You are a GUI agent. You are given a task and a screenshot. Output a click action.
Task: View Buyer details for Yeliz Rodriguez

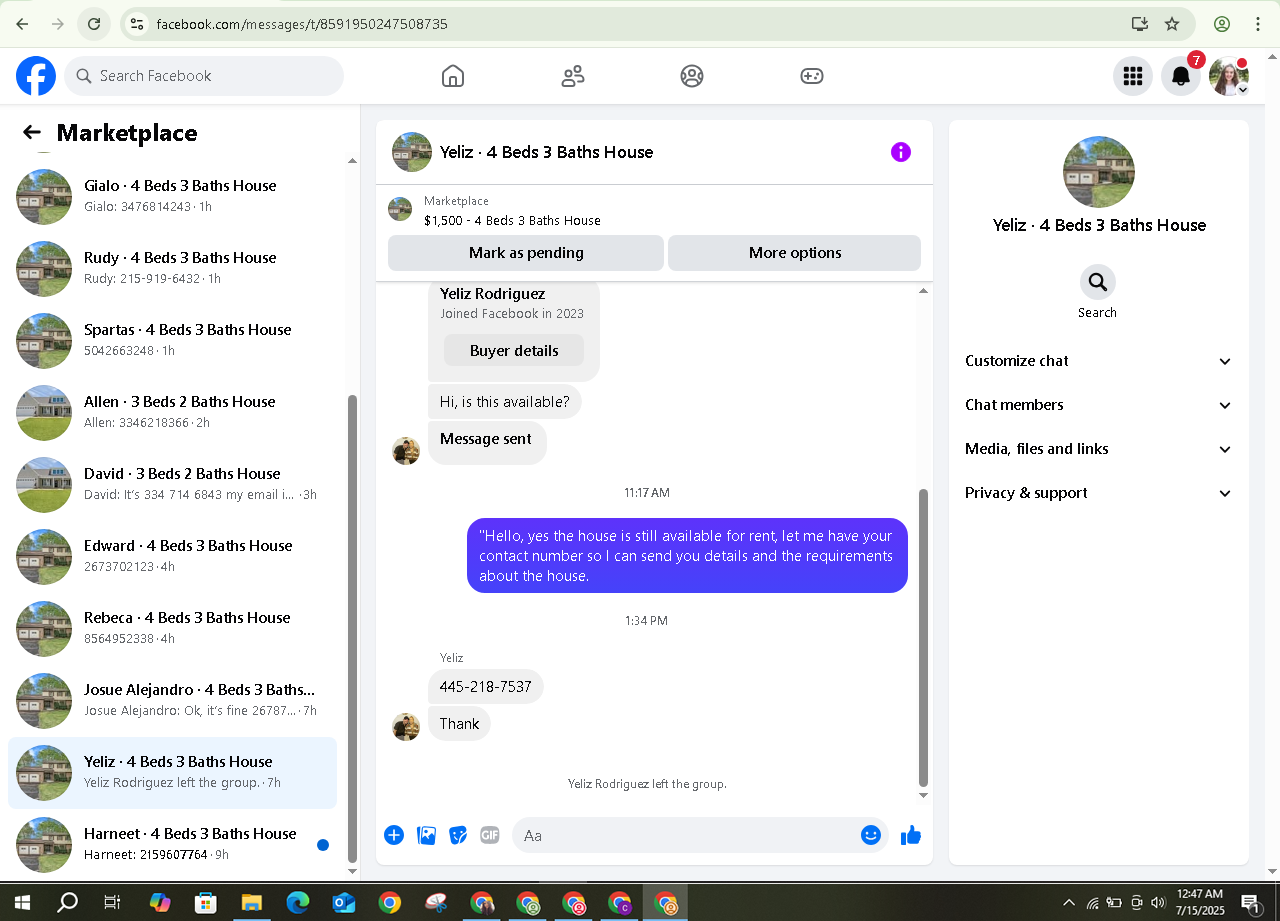click(x=514, y=351)
